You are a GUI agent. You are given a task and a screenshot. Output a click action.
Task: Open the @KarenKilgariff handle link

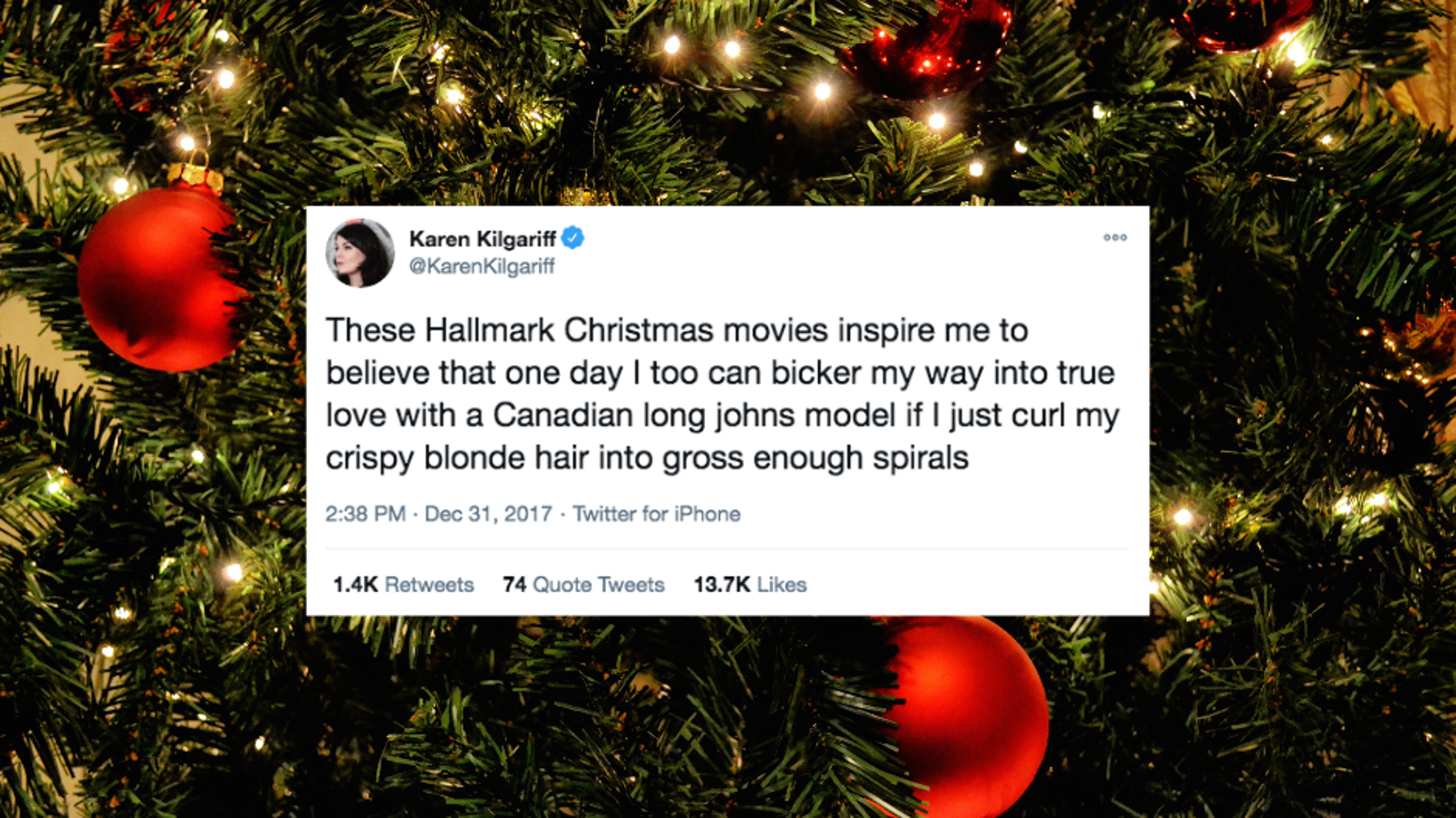tap(482, 266)
